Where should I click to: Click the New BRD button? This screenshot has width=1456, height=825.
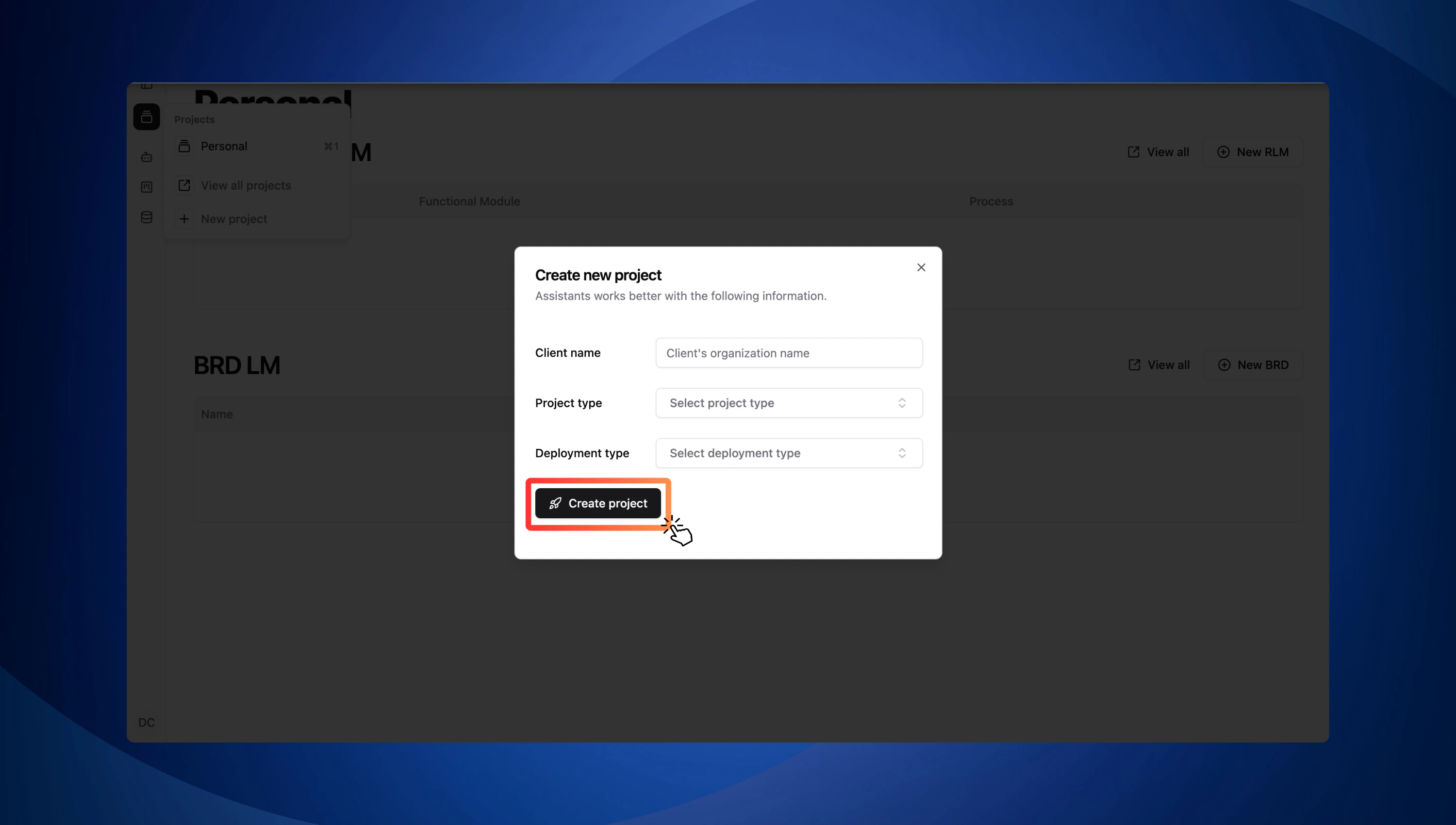tap(1253, 365)
